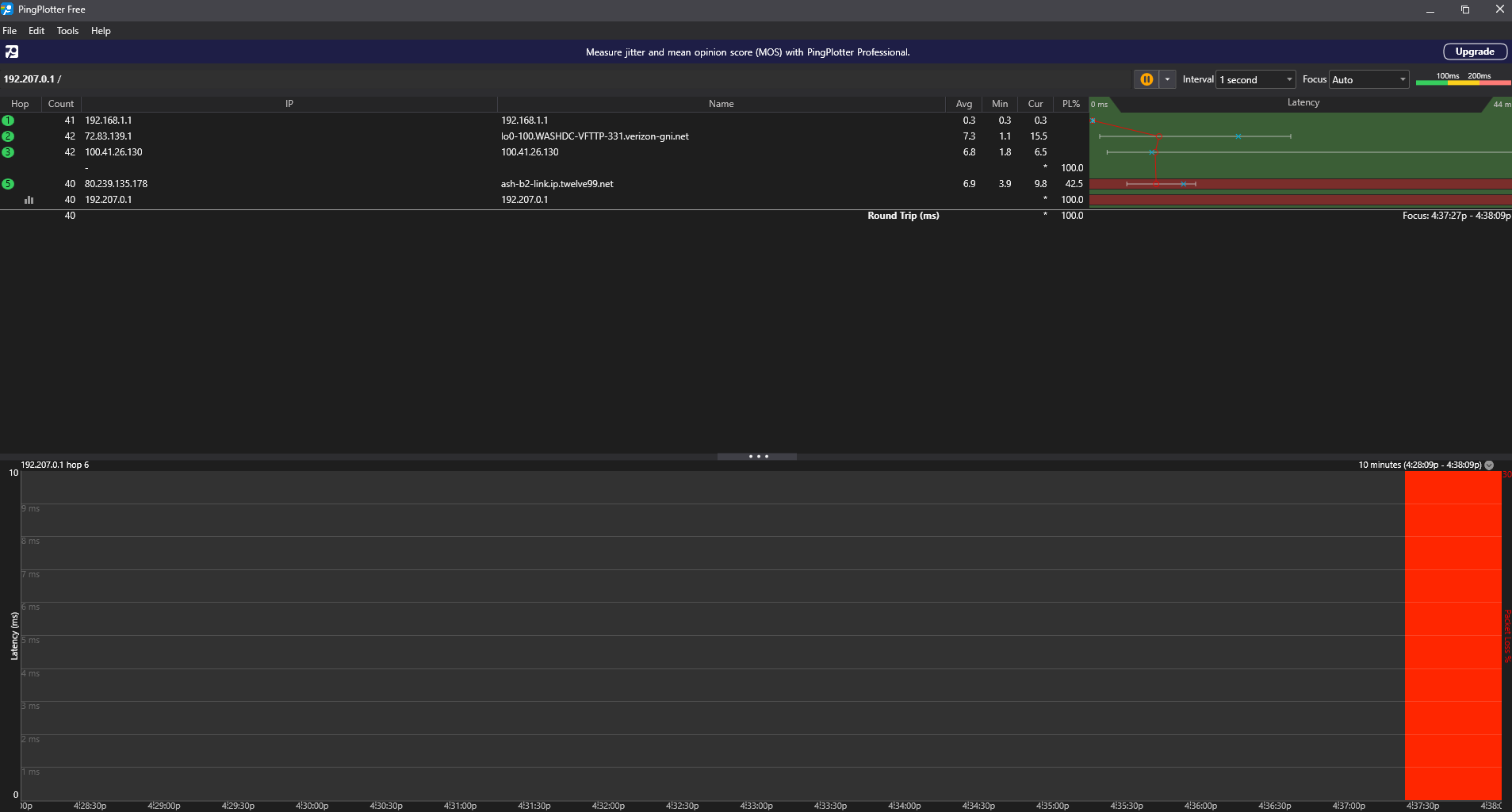The height and width of the screenshot is (812, 1512).
Task: Select IP 192.207.0.1 in the final hop row
Action: (x=109, y=200)
